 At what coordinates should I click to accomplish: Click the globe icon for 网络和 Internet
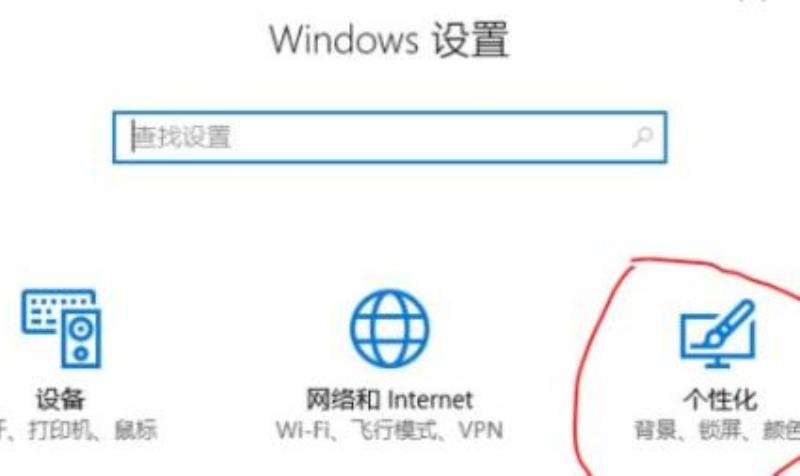pyautogui.click(x=390, y=328)
